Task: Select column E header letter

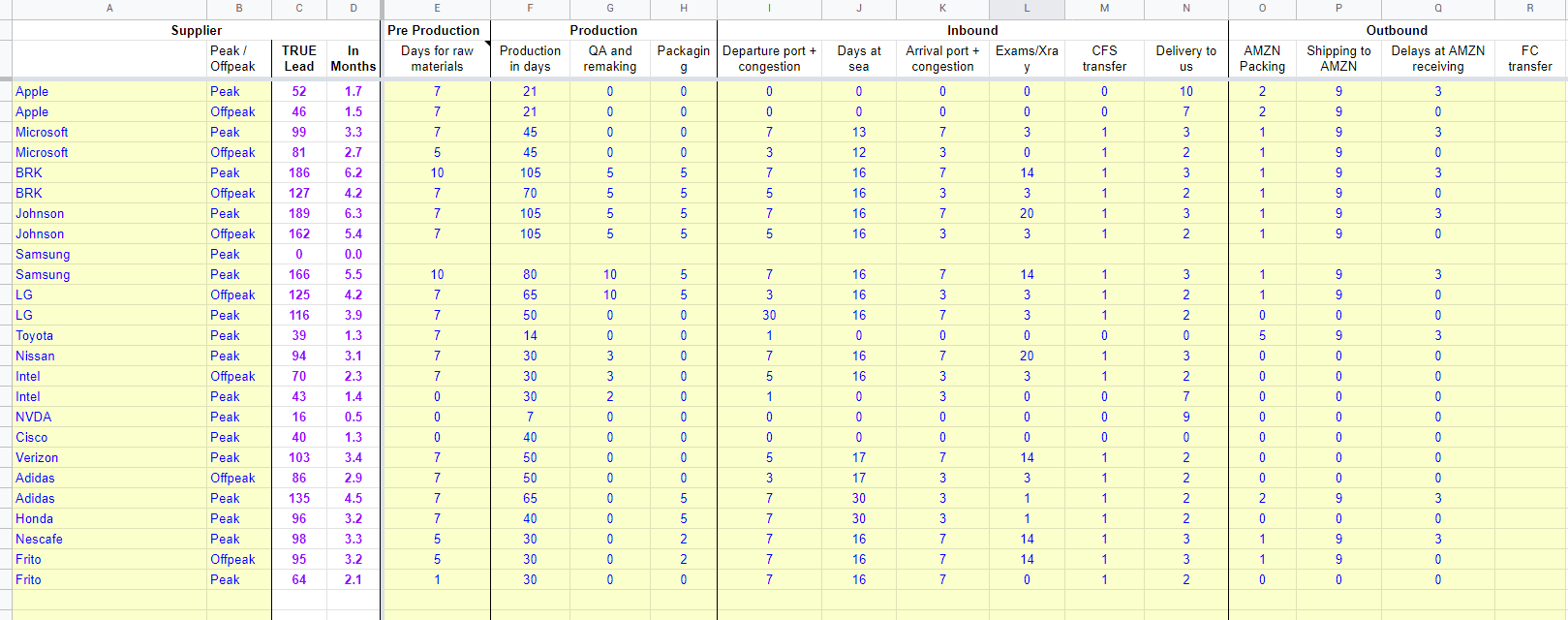Action: [437, 9]
